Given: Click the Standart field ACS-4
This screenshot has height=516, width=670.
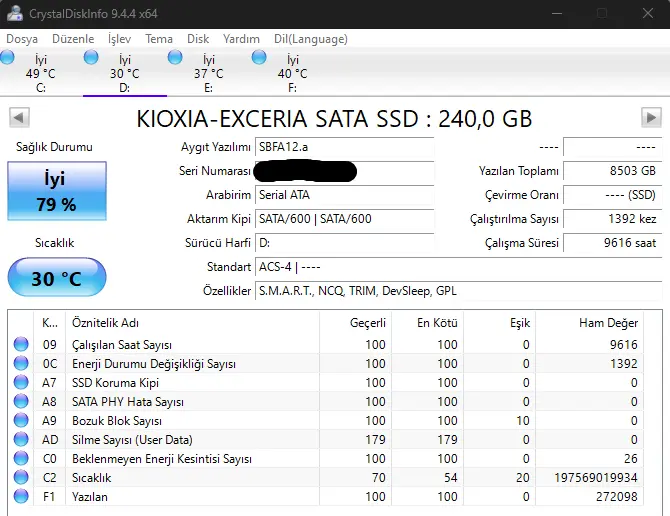Looking at the screenshot, I should tap(458, 267).
